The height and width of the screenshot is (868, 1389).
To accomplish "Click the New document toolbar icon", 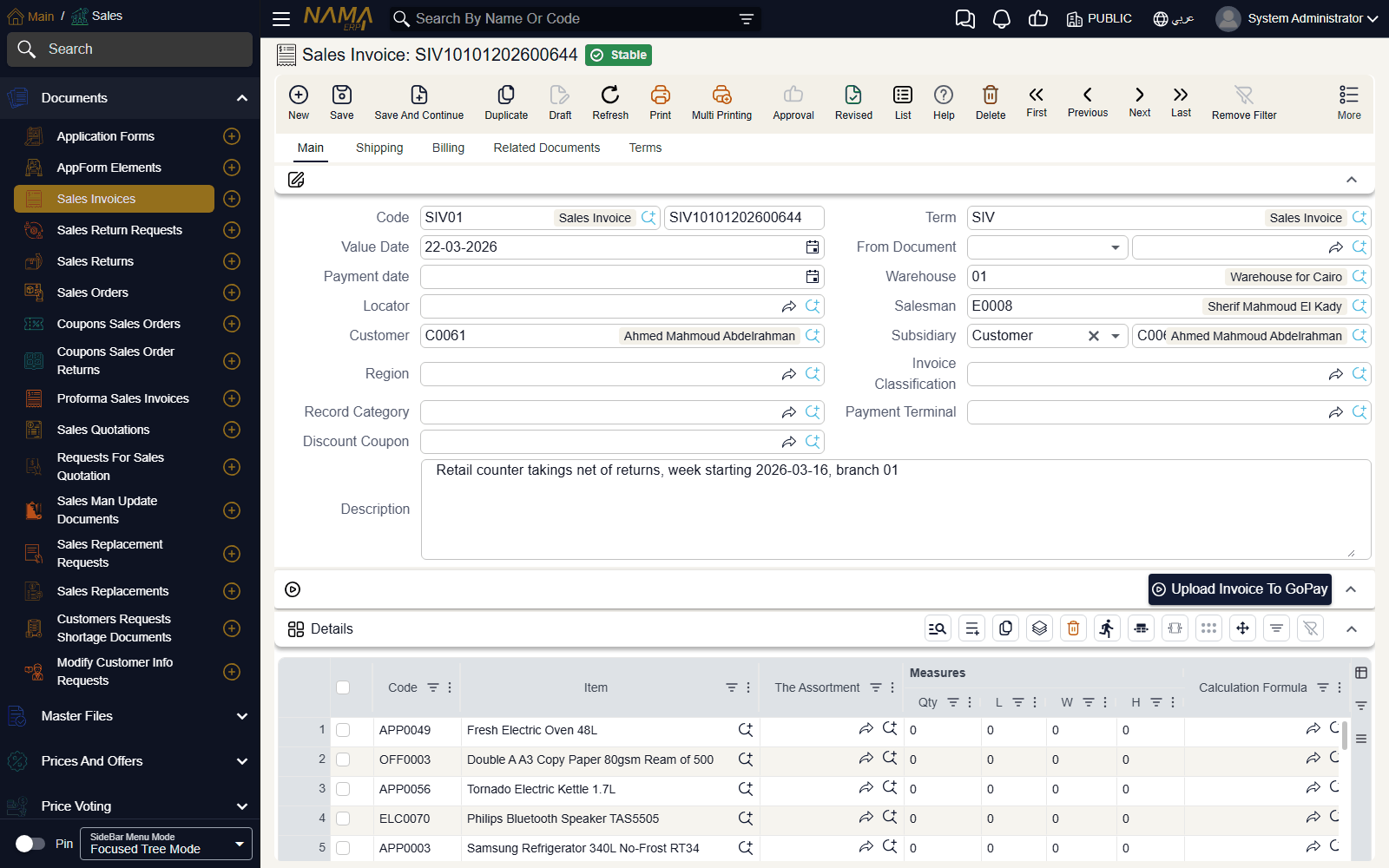I will coord(299,102).
